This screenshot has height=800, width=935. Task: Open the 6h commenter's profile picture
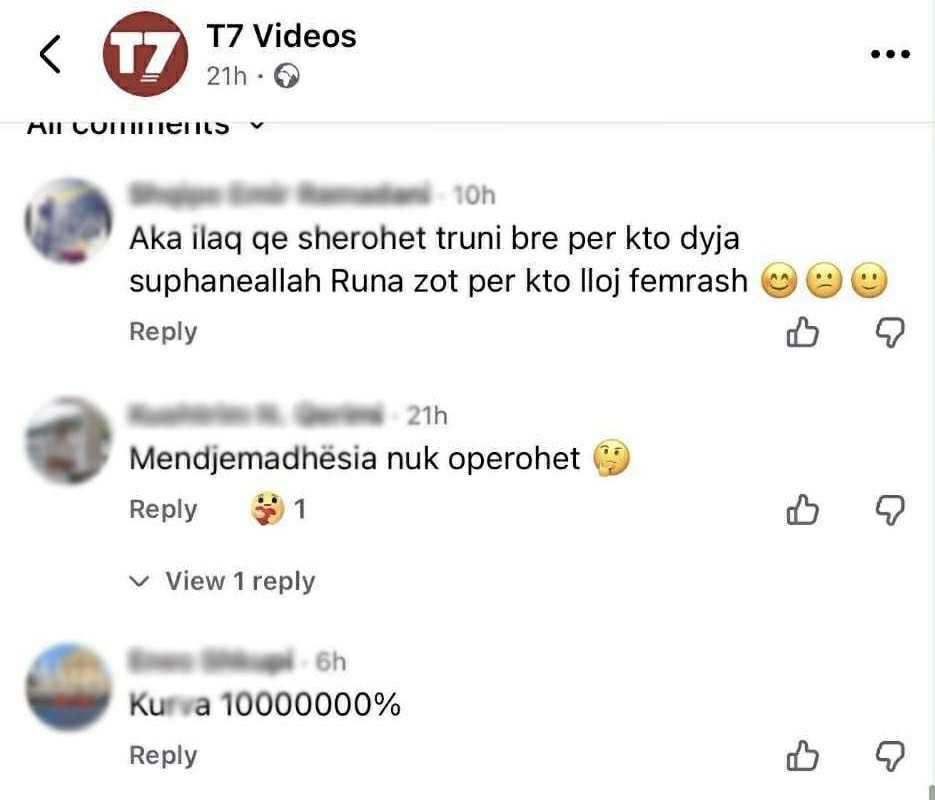69,687
